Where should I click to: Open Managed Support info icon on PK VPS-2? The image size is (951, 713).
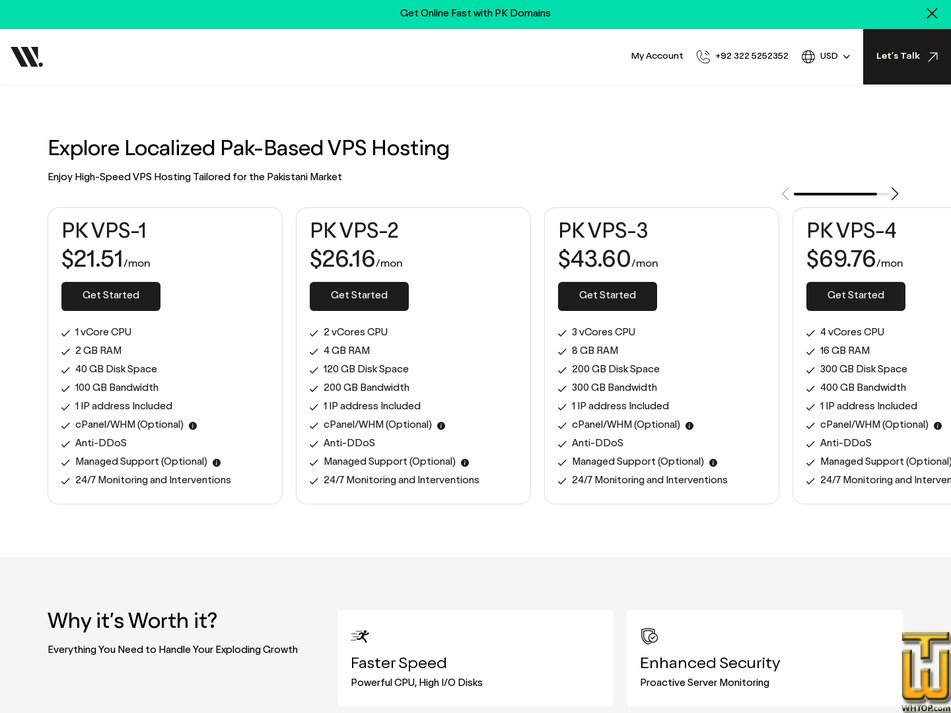coord(465,462)
